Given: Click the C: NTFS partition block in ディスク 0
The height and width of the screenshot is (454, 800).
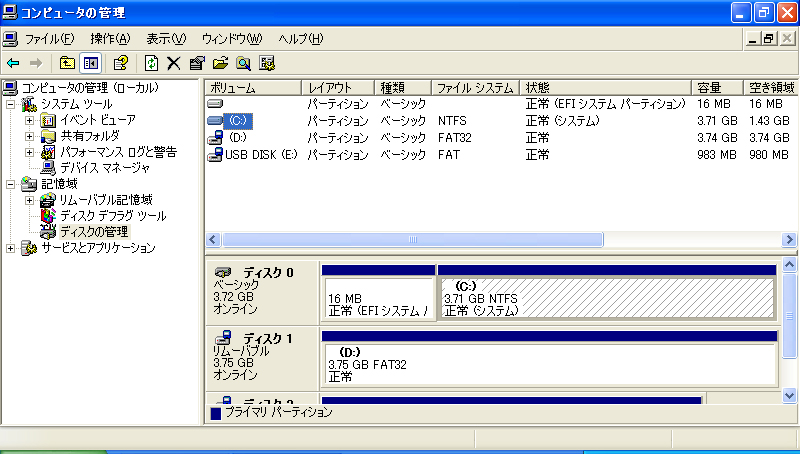Looking at the screenshot, I should click(607, 298).
